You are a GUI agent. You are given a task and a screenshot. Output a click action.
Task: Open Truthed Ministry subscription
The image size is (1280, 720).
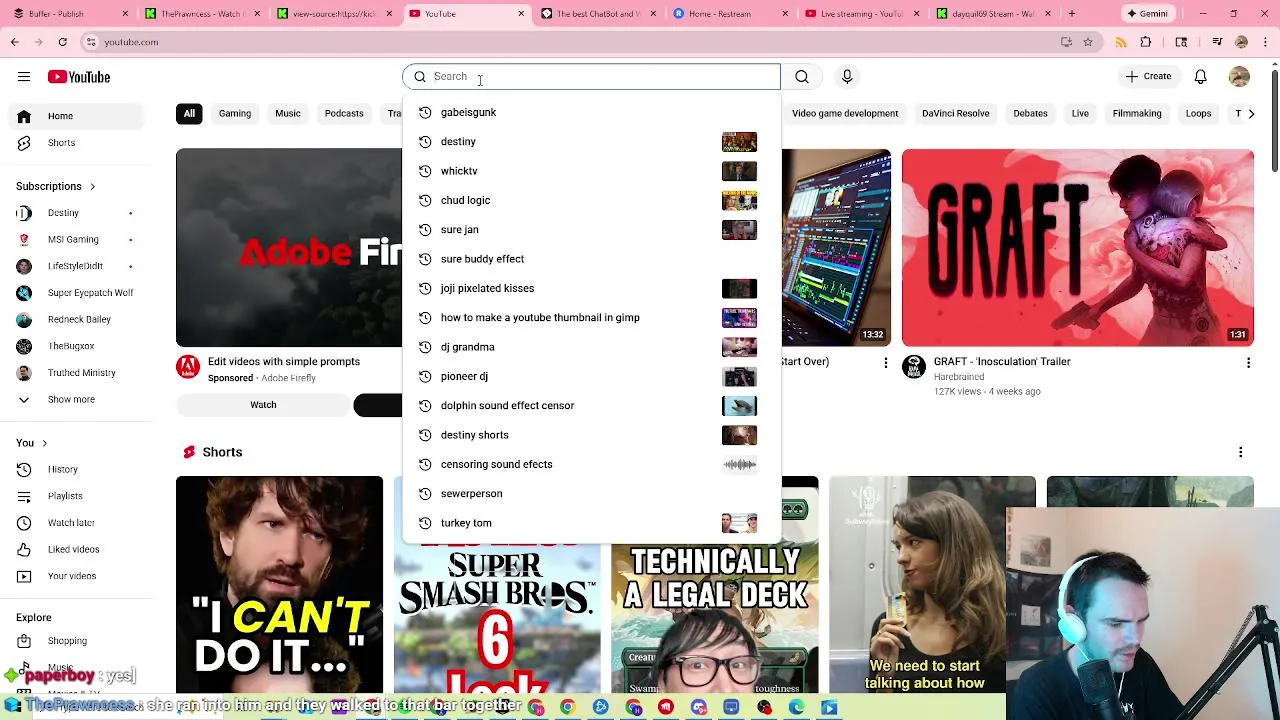pos(76,373)
